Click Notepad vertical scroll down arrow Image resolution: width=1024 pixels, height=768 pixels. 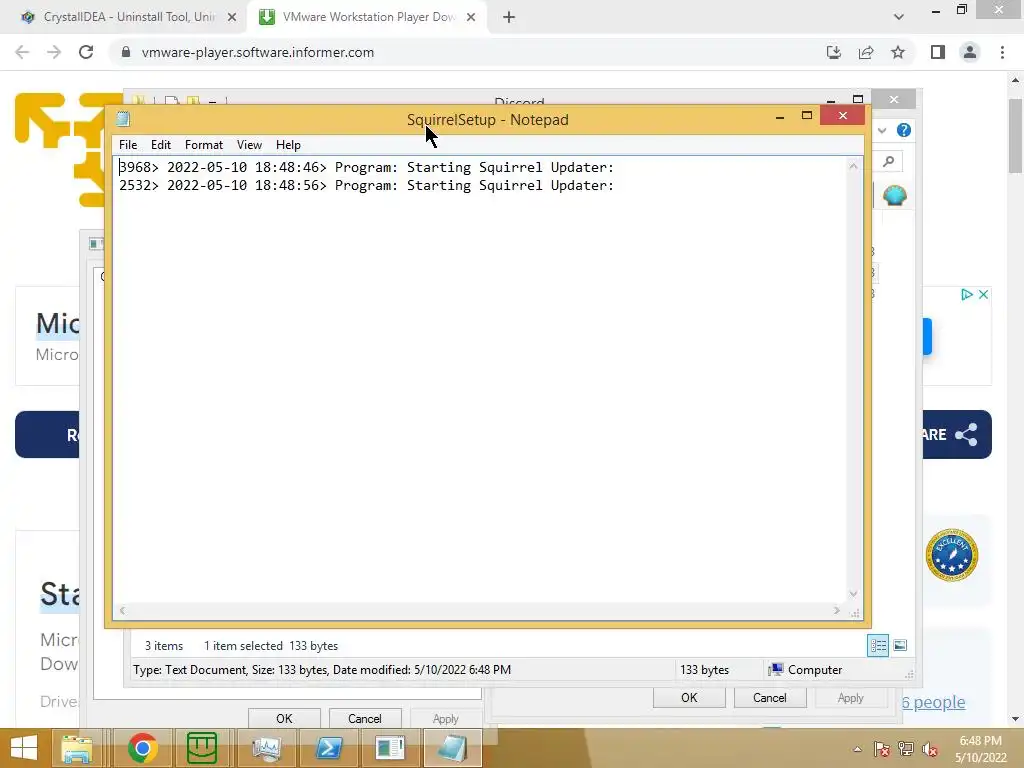coord(854,594)
